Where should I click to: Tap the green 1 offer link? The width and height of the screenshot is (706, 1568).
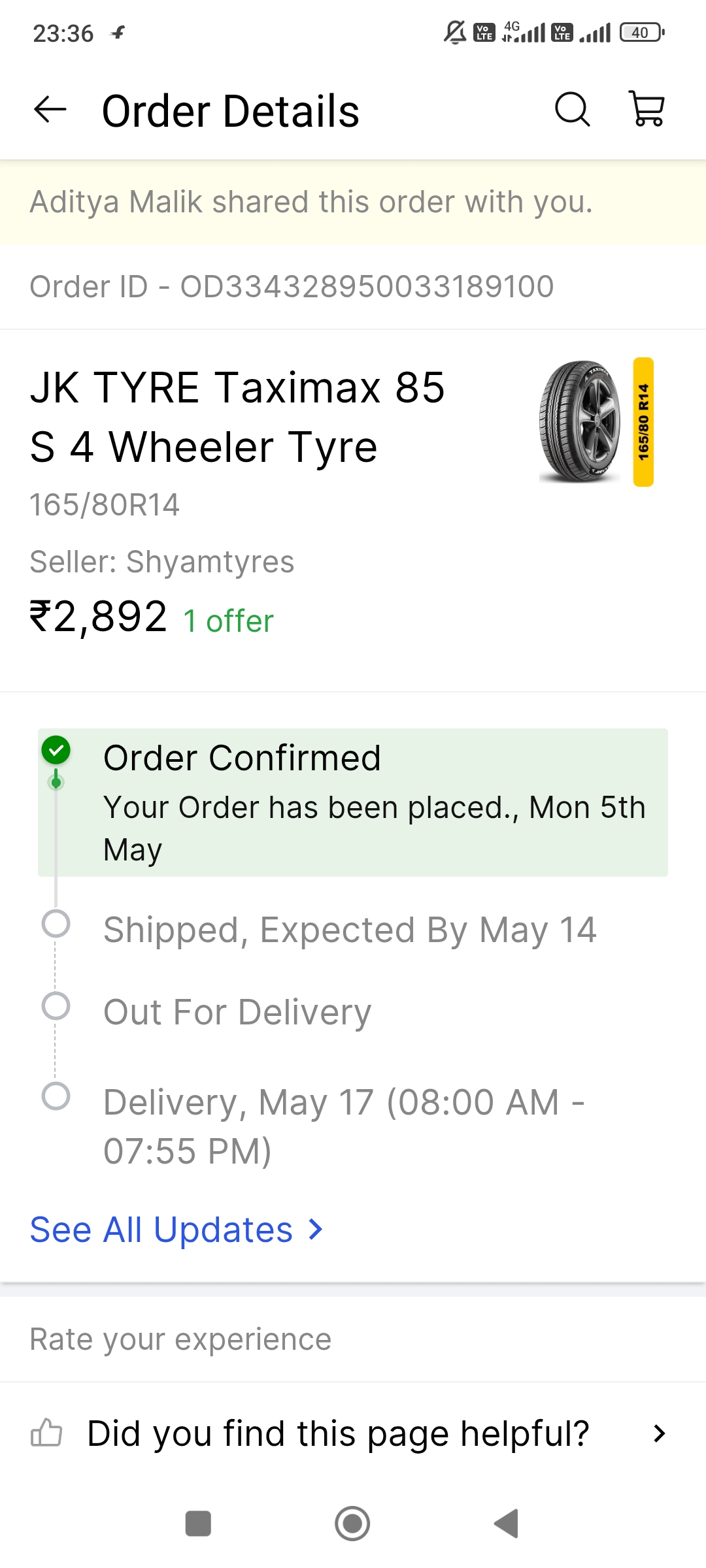tap(228, 621)
